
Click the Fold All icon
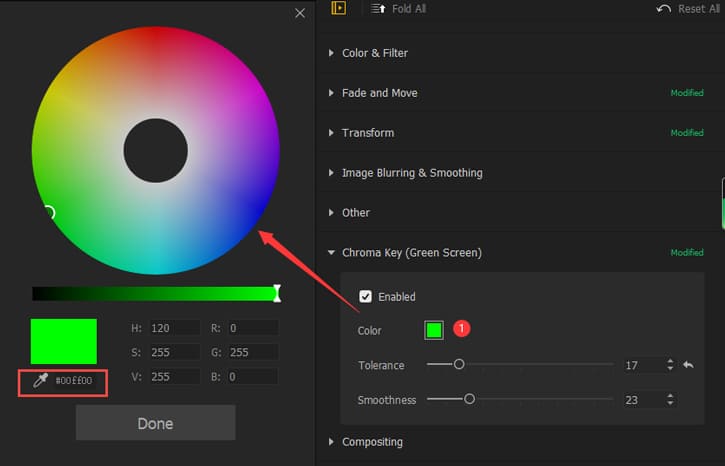coord(377,9)
